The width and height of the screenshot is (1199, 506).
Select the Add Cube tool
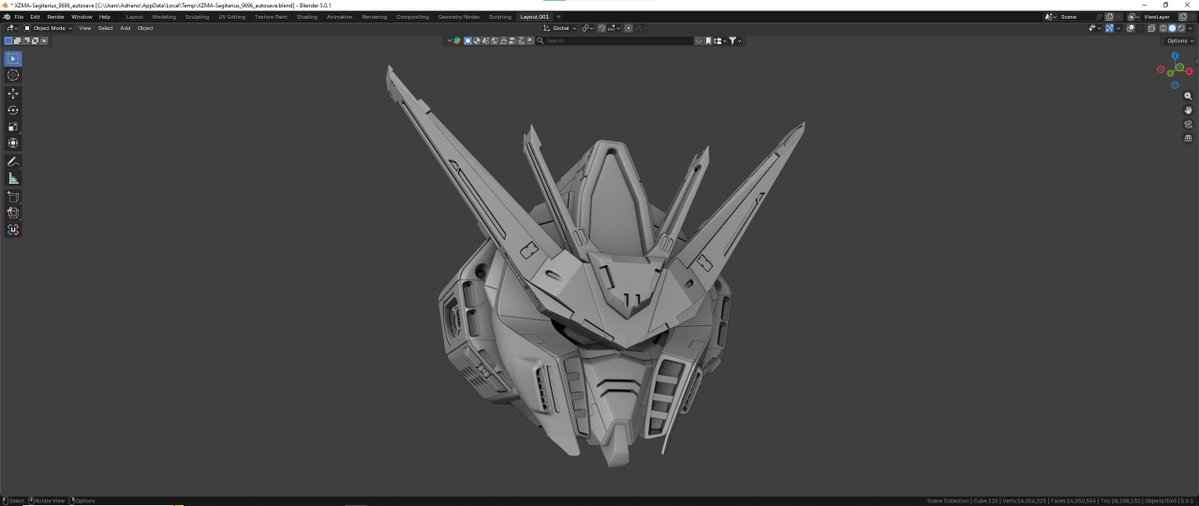(x=13, y=196)
